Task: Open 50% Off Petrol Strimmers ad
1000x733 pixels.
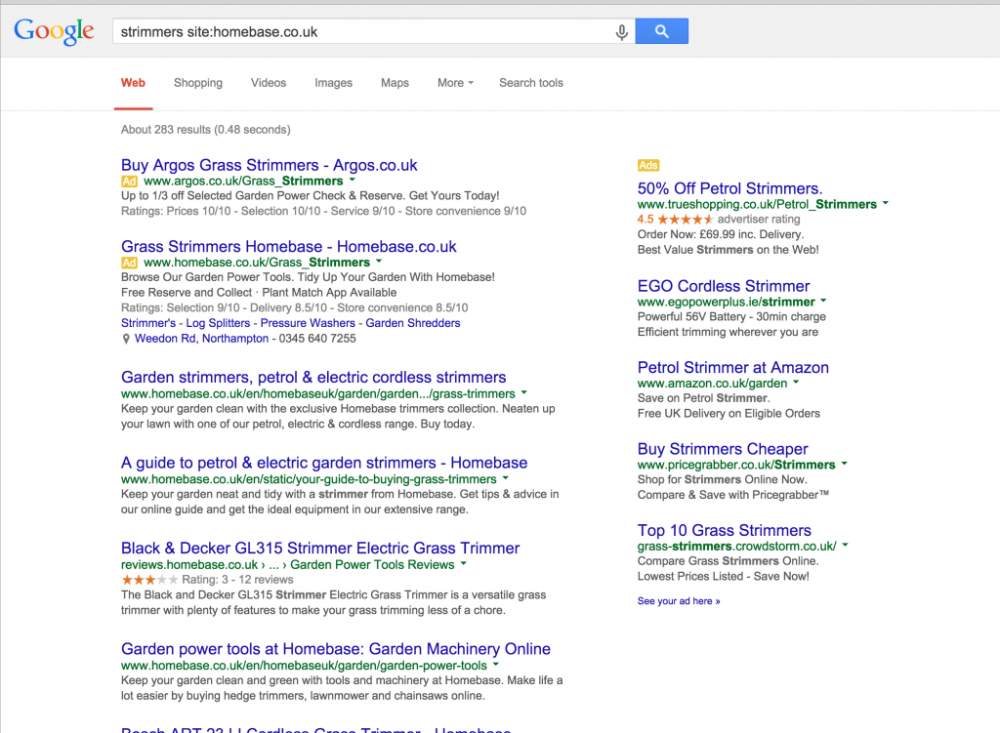Action: coord(730,189)
